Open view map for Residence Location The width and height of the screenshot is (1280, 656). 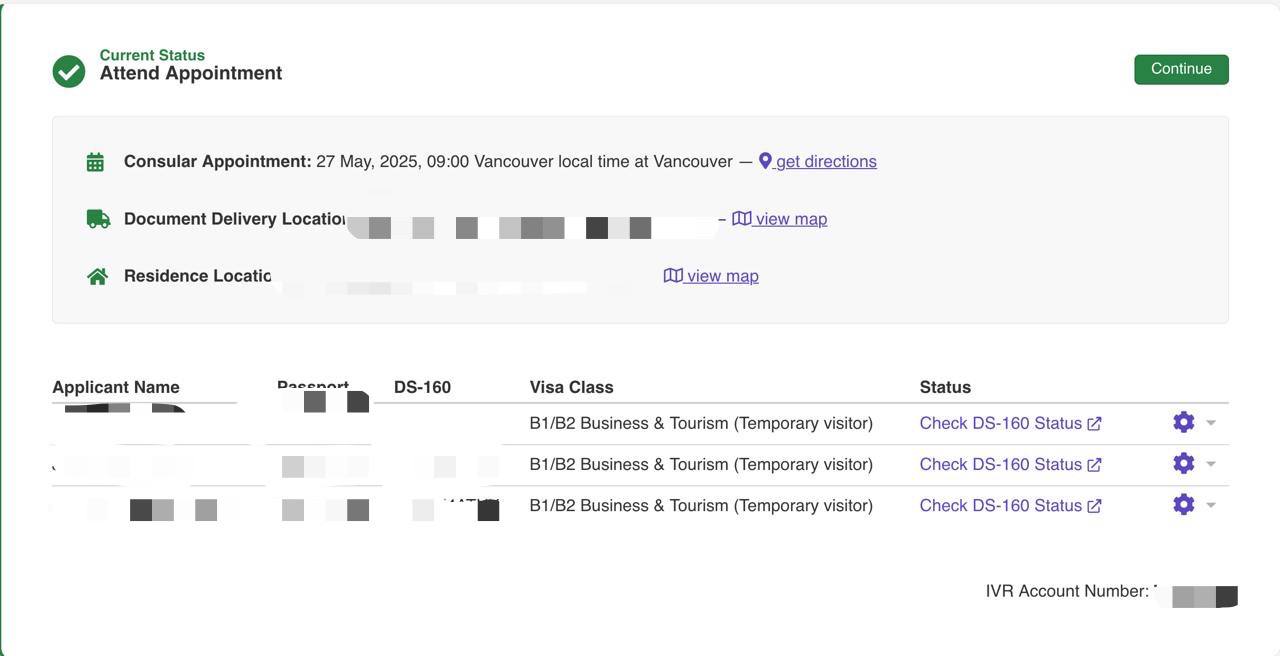click(711, 276)
